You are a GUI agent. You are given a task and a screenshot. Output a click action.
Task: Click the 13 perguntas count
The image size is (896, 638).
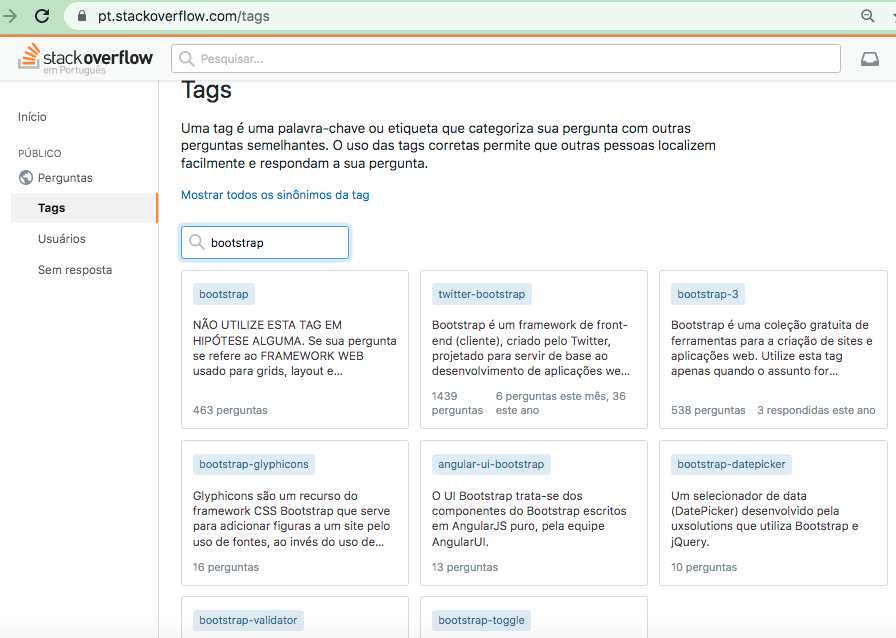coord(465,567)
